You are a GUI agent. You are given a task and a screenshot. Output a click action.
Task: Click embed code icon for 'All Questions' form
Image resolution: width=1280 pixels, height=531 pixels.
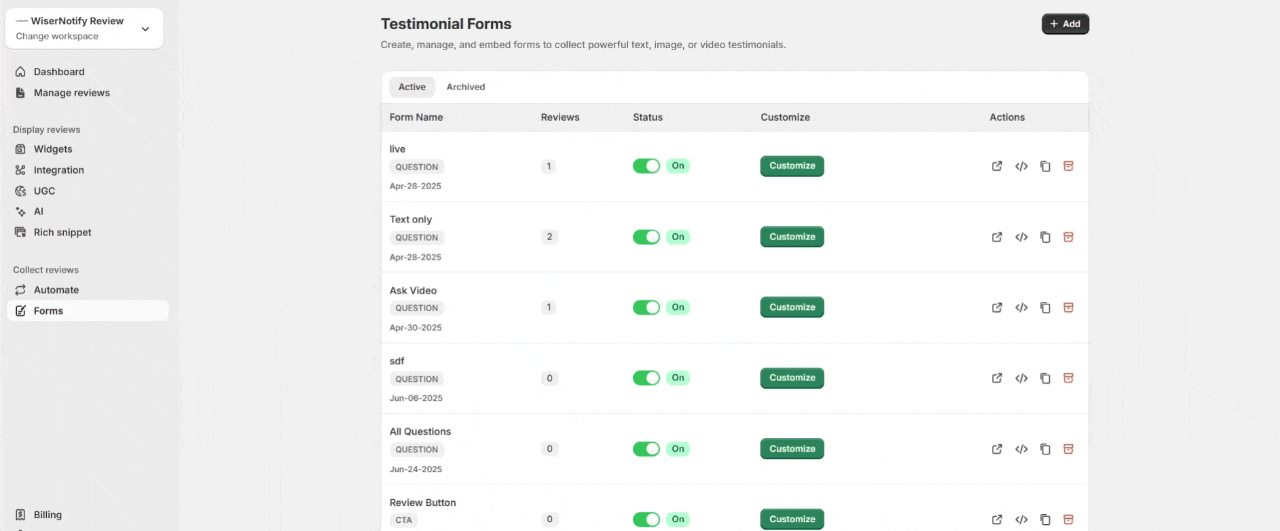(1021, 449)
